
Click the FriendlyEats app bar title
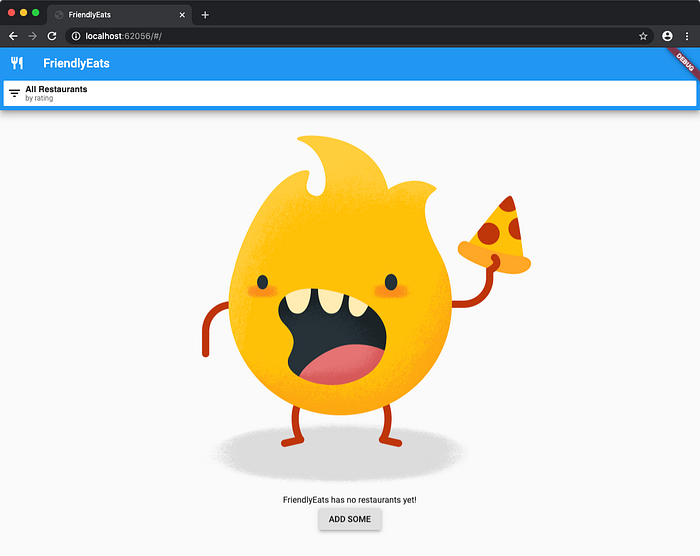pos(76,63)
